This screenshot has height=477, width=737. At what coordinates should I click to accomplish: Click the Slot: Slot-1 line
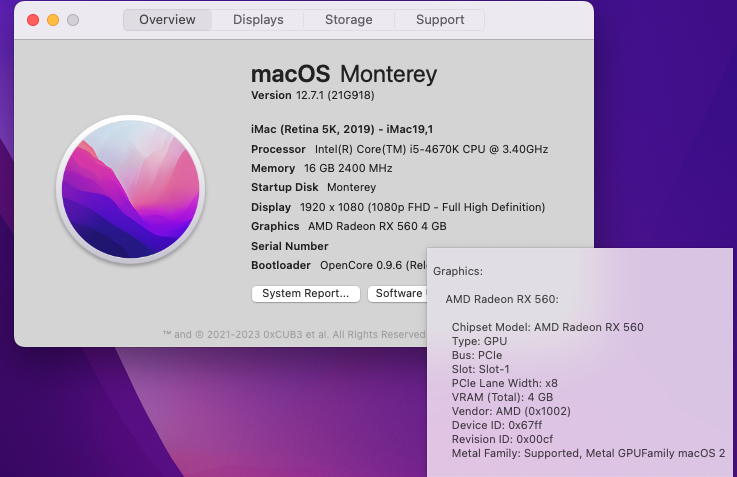tap(480, 369)
